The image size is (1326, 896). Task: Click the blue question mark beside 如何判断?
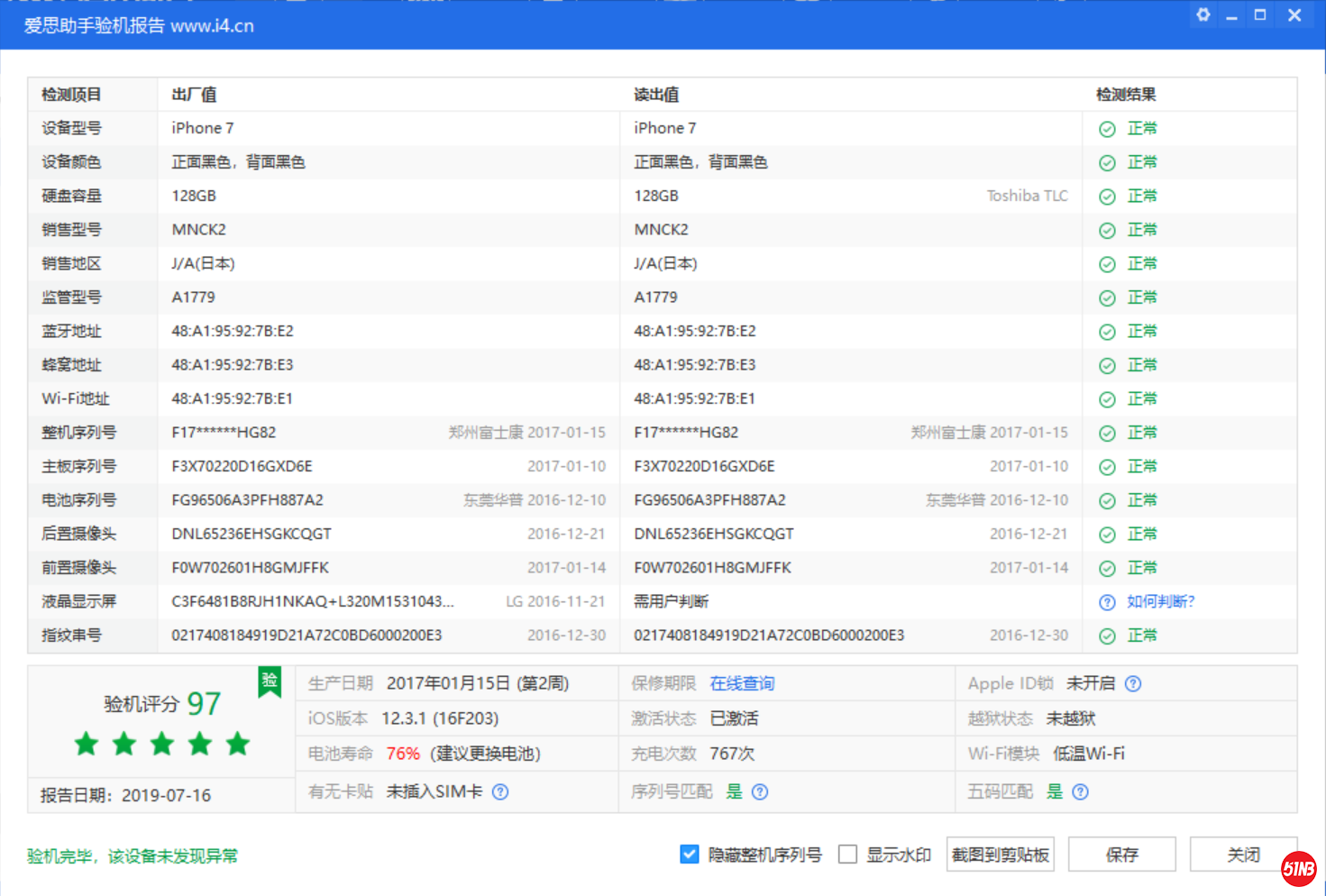tap(1106, 601)
